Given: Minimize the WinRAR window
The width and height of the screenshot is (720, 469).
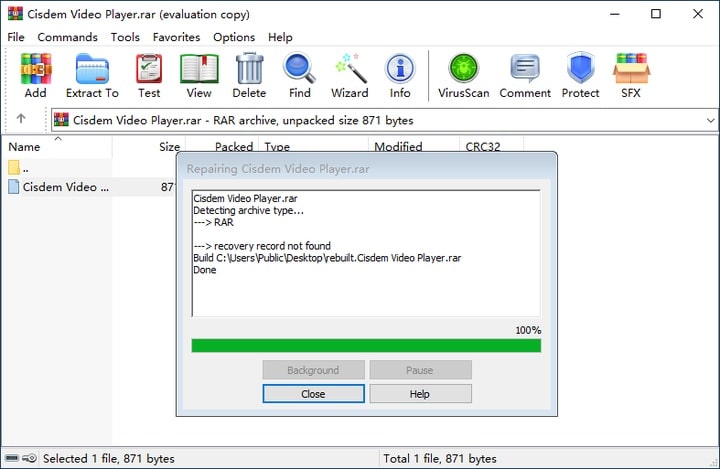Looking at the screenshot, I should (x=614, y=14).
